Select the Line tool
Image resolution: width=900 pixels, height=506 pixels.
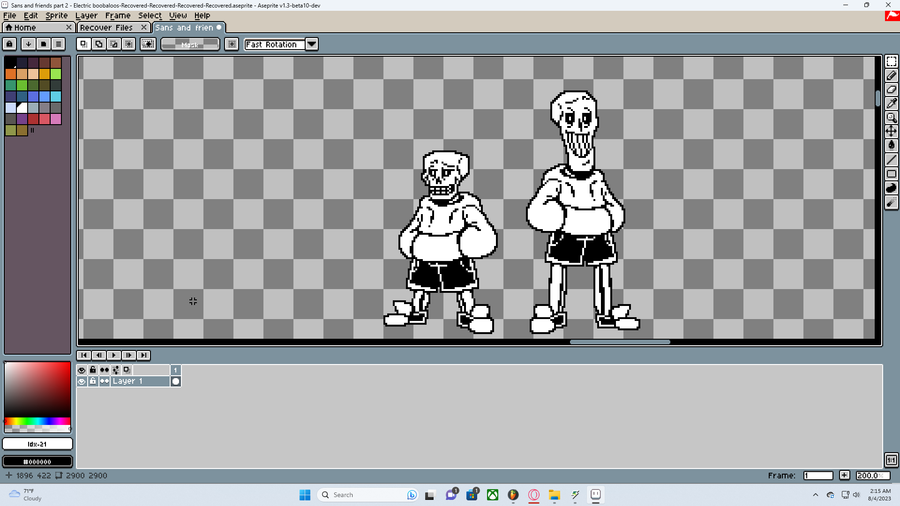coord(891,160)
